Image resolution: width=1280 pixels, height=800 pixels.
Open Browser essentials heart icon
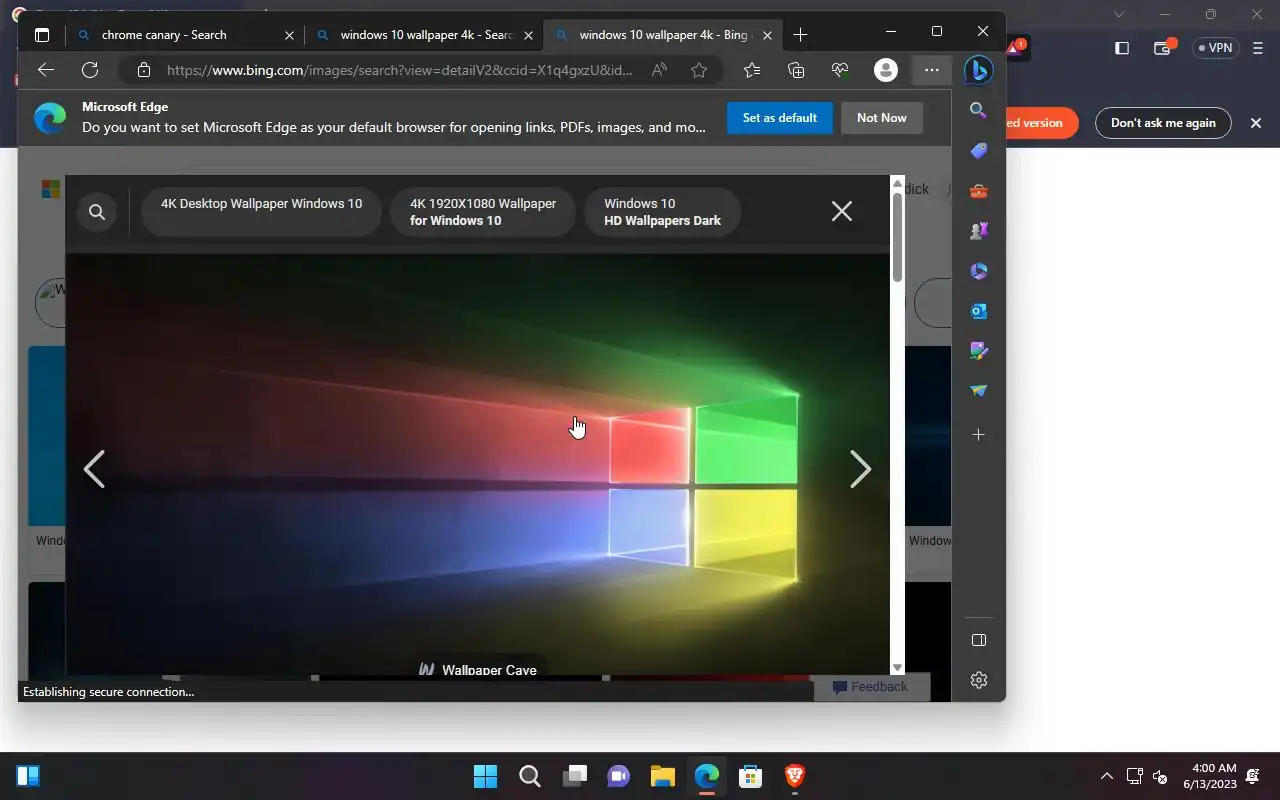[x=840, y=70]
